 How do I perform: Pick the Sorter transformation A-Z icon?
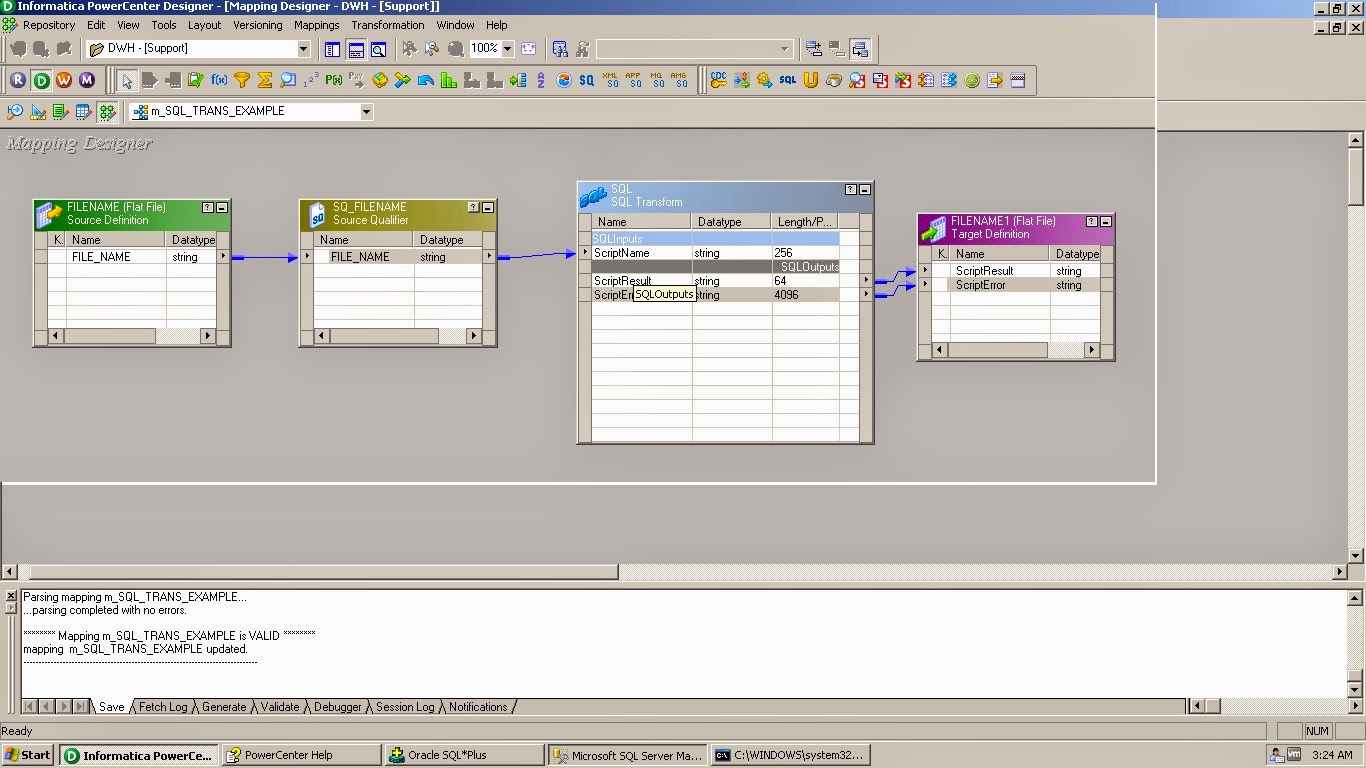tap(541, 81)
